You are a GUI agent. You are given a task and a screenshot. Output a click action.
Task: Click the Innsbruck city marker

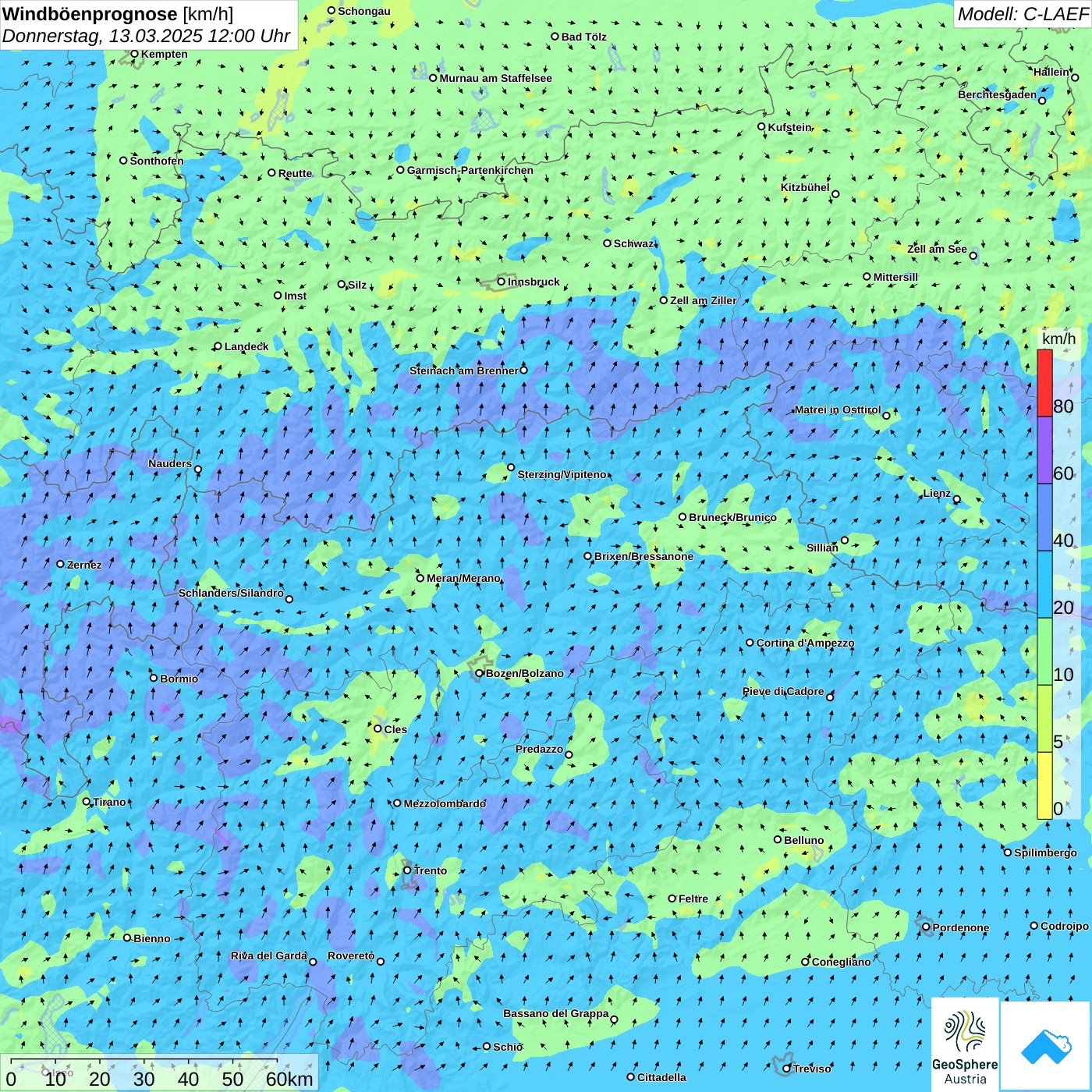(x=502, y=282)
